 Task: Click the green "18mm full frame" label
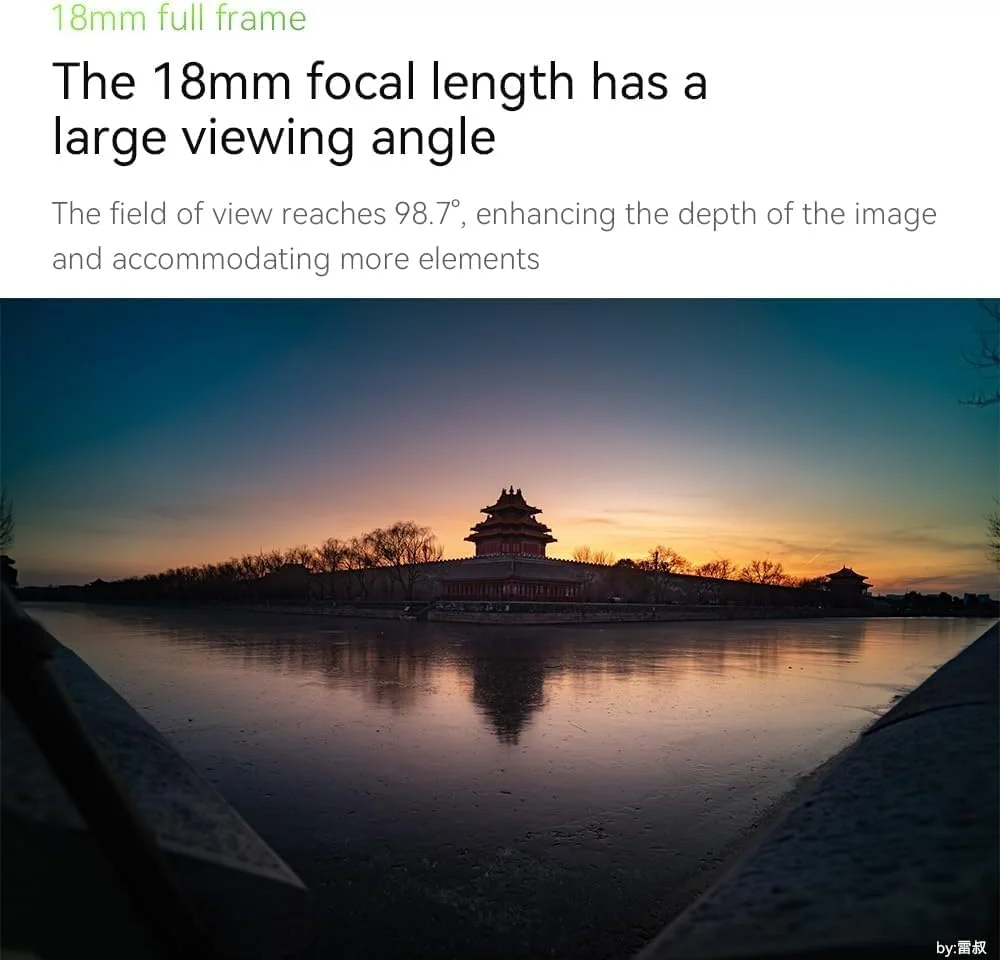(x=179, y=18)
